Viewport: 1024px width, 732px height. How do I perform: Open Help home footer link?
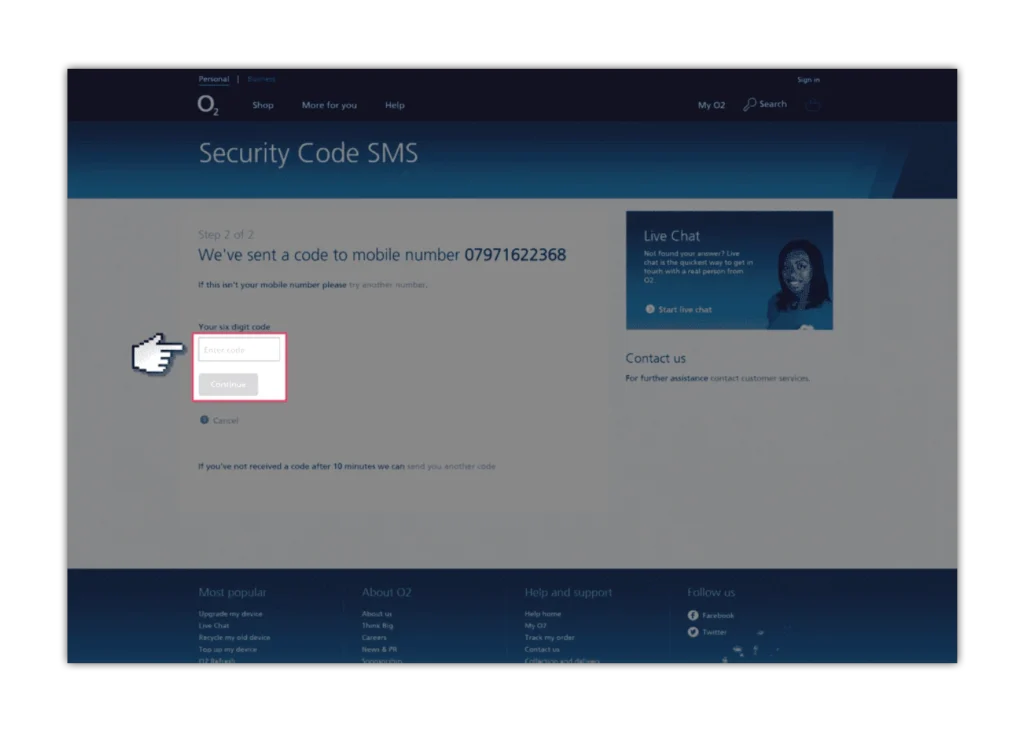coord(543,614)
